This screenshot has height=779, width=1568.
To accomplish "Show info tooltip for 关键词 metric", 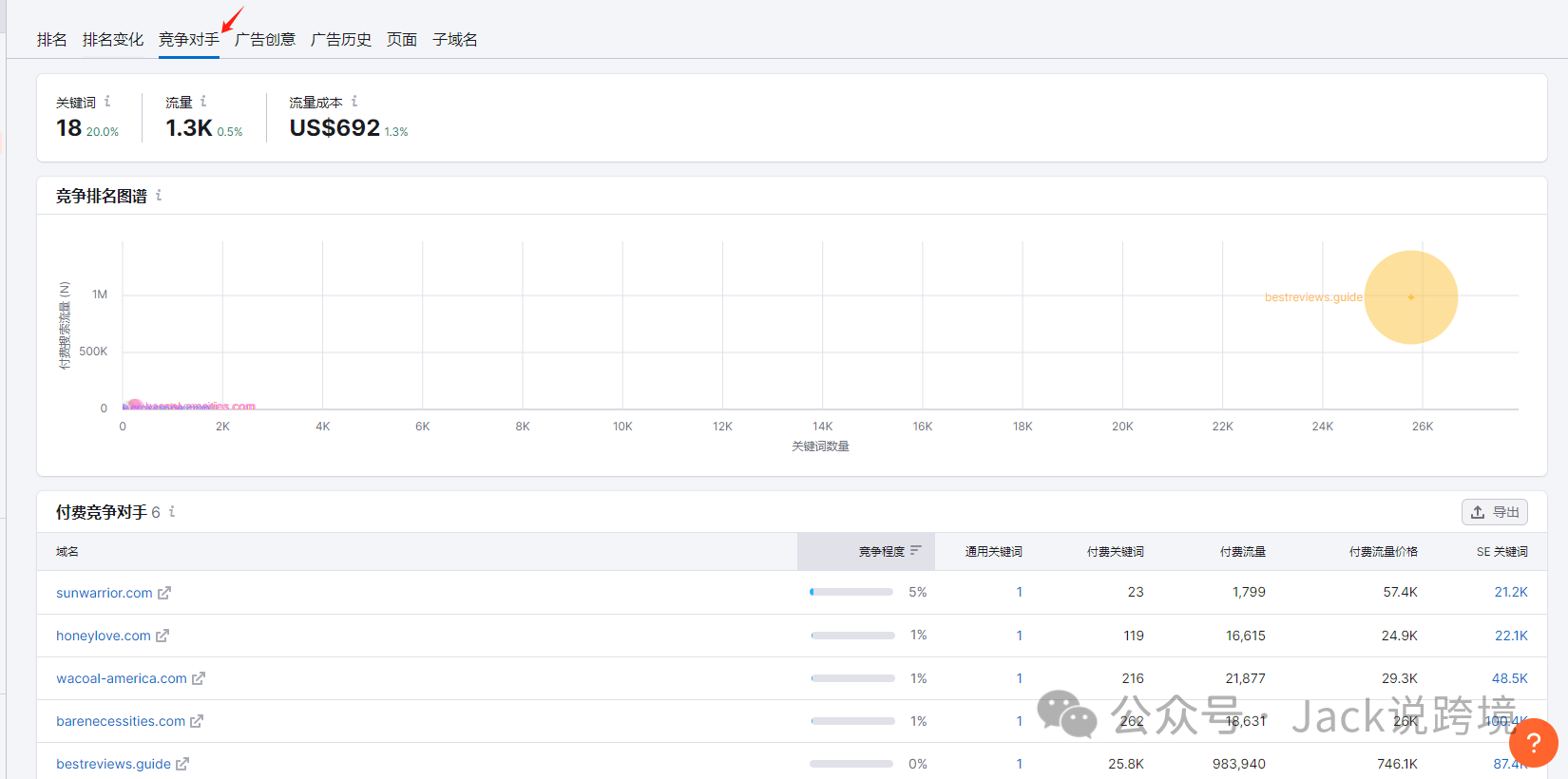I will coord(107,101).
